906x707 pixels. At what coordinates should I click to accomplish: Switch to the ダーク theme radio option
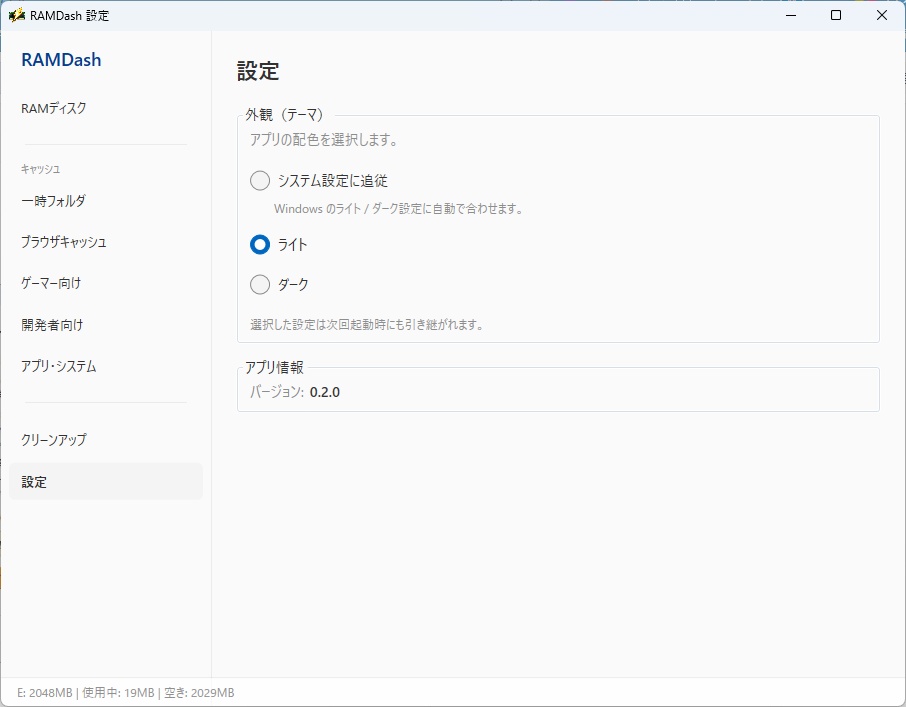pos(260,284)
